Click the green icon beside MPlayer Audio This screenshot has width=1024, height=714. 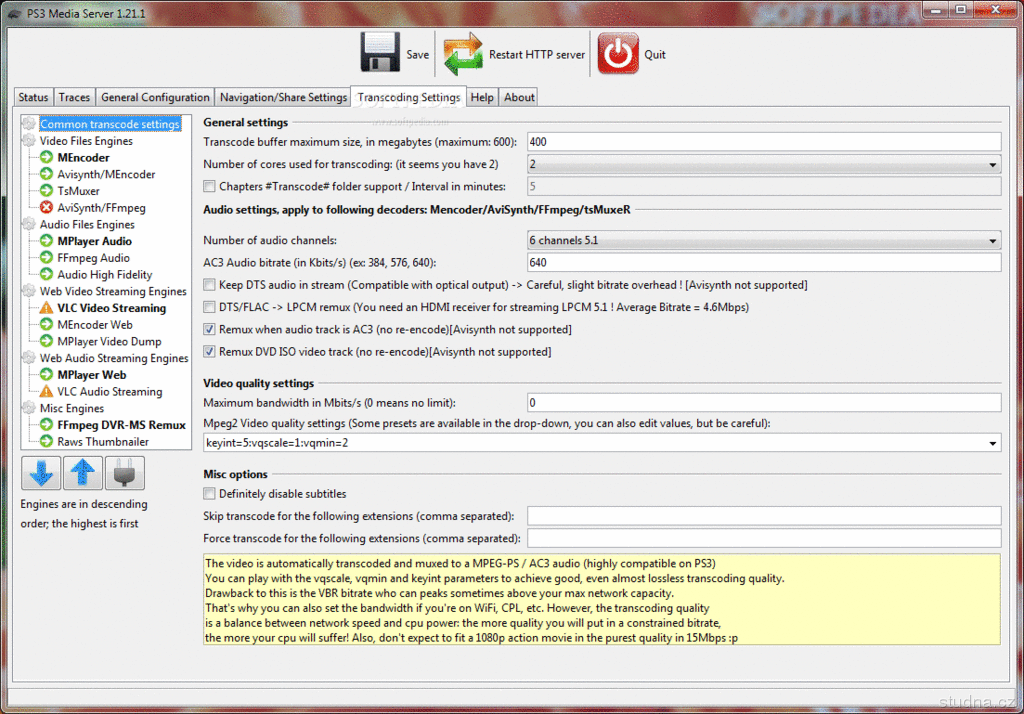click(46, 241)
